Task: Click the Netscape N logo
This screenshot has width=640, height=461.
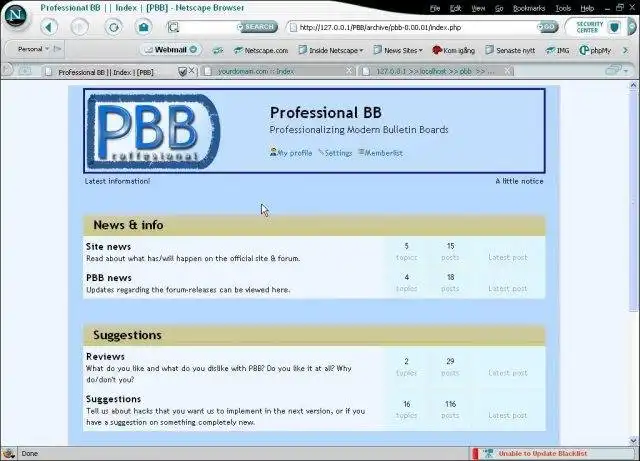Action: click(x=16, y=16)
